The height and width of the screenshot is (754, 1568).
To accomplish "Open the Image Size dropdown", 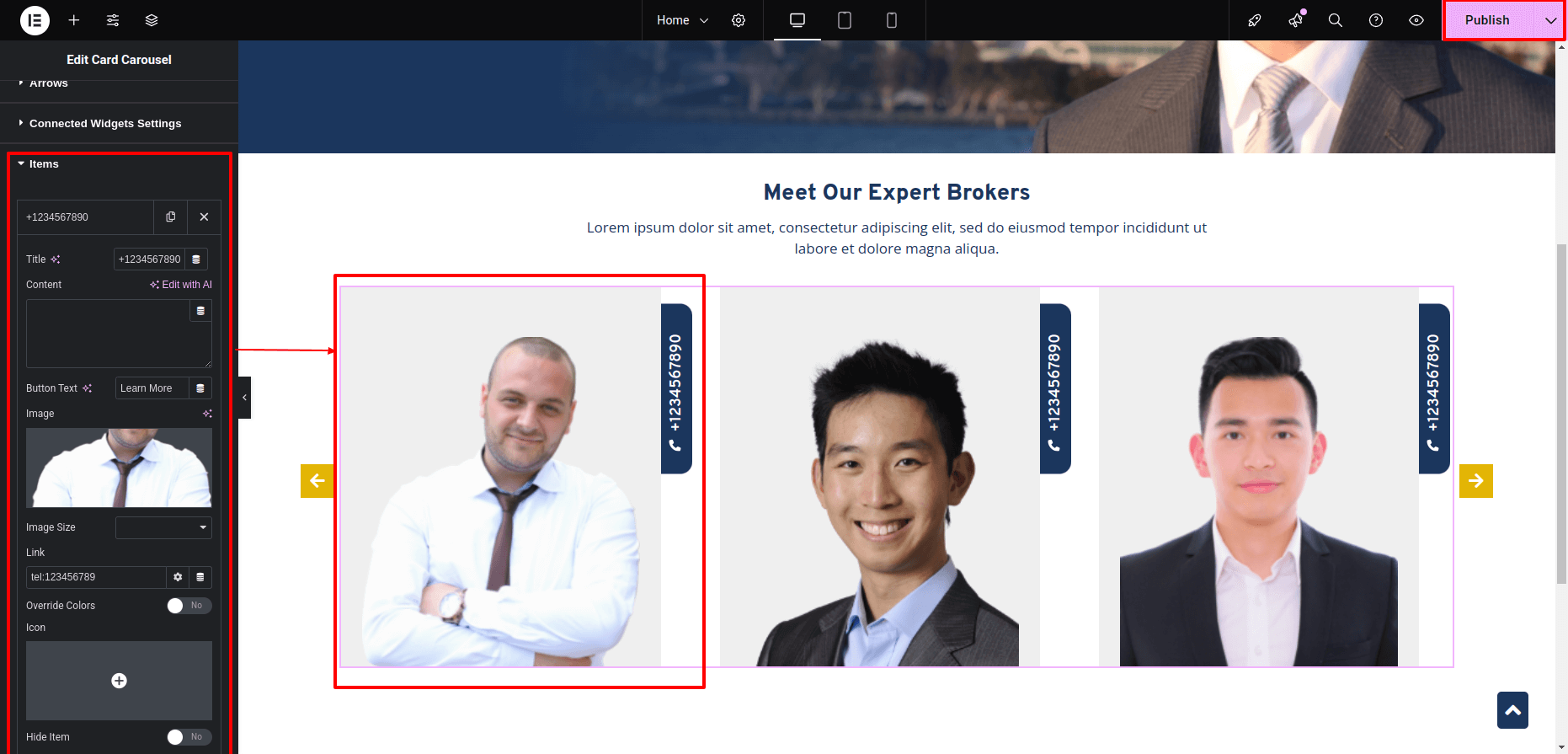I will pos(163,527).
